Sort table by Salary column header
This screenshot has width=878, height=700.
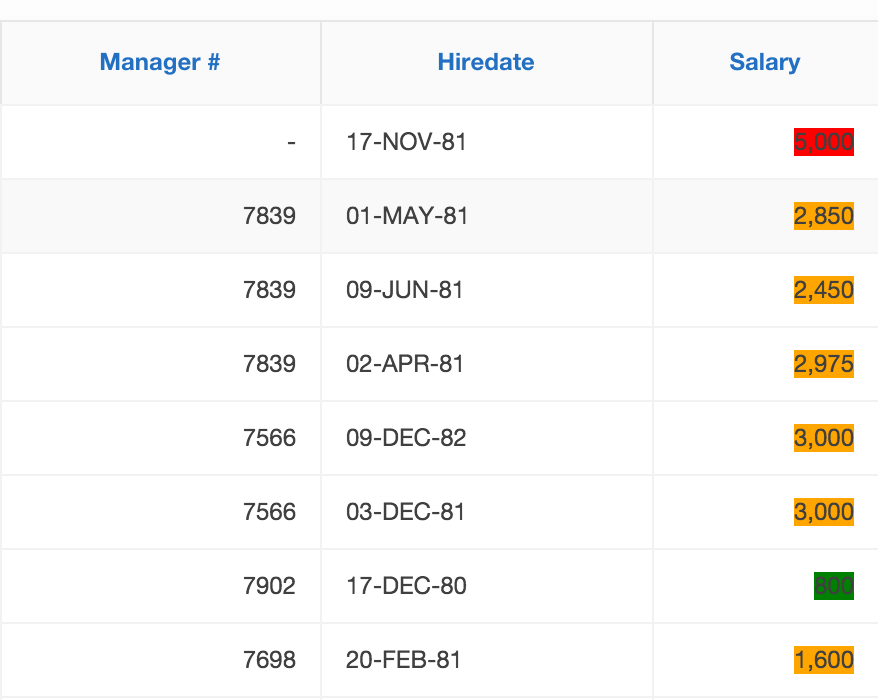tap(765, 62)
